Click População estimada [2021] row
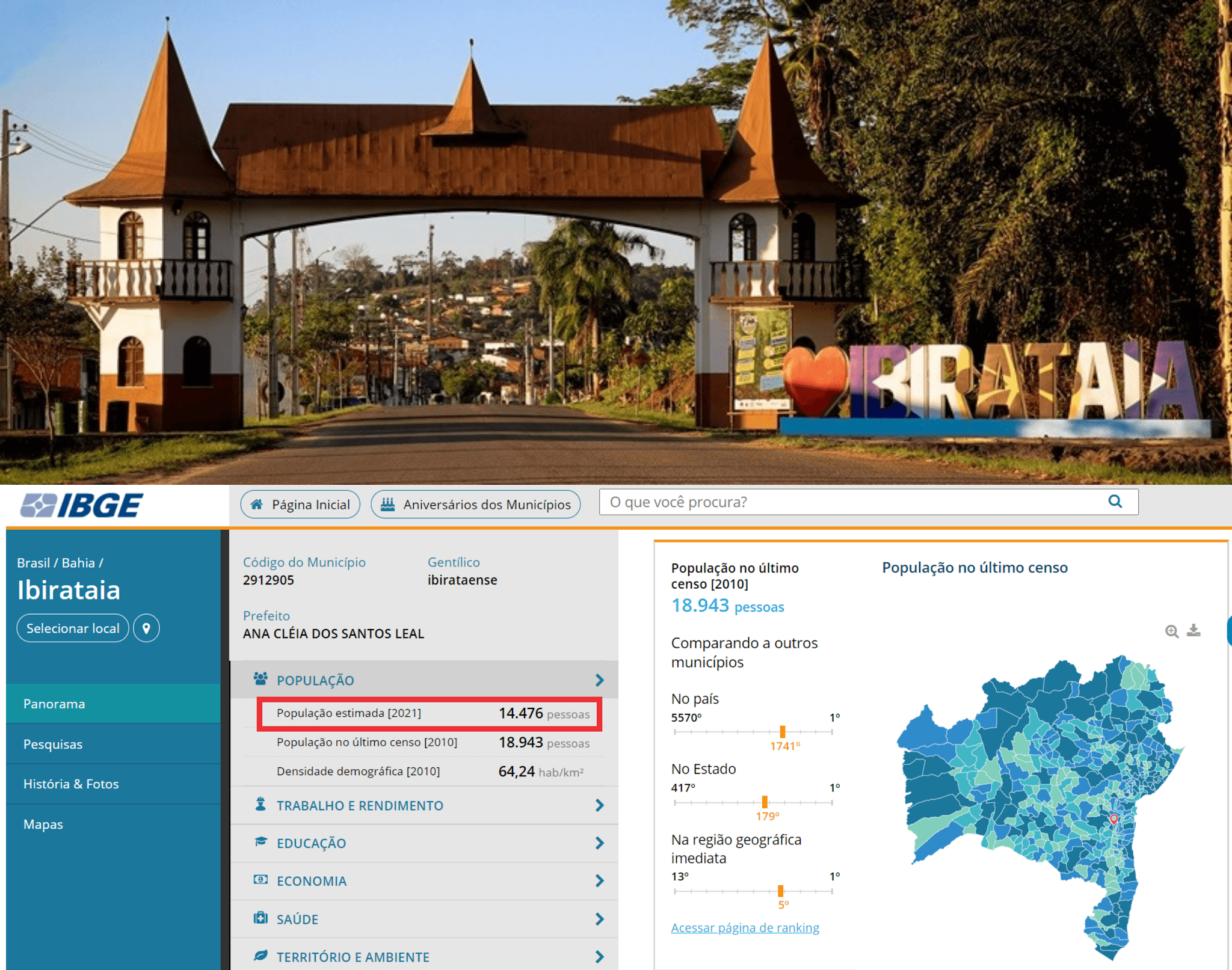 430,714
